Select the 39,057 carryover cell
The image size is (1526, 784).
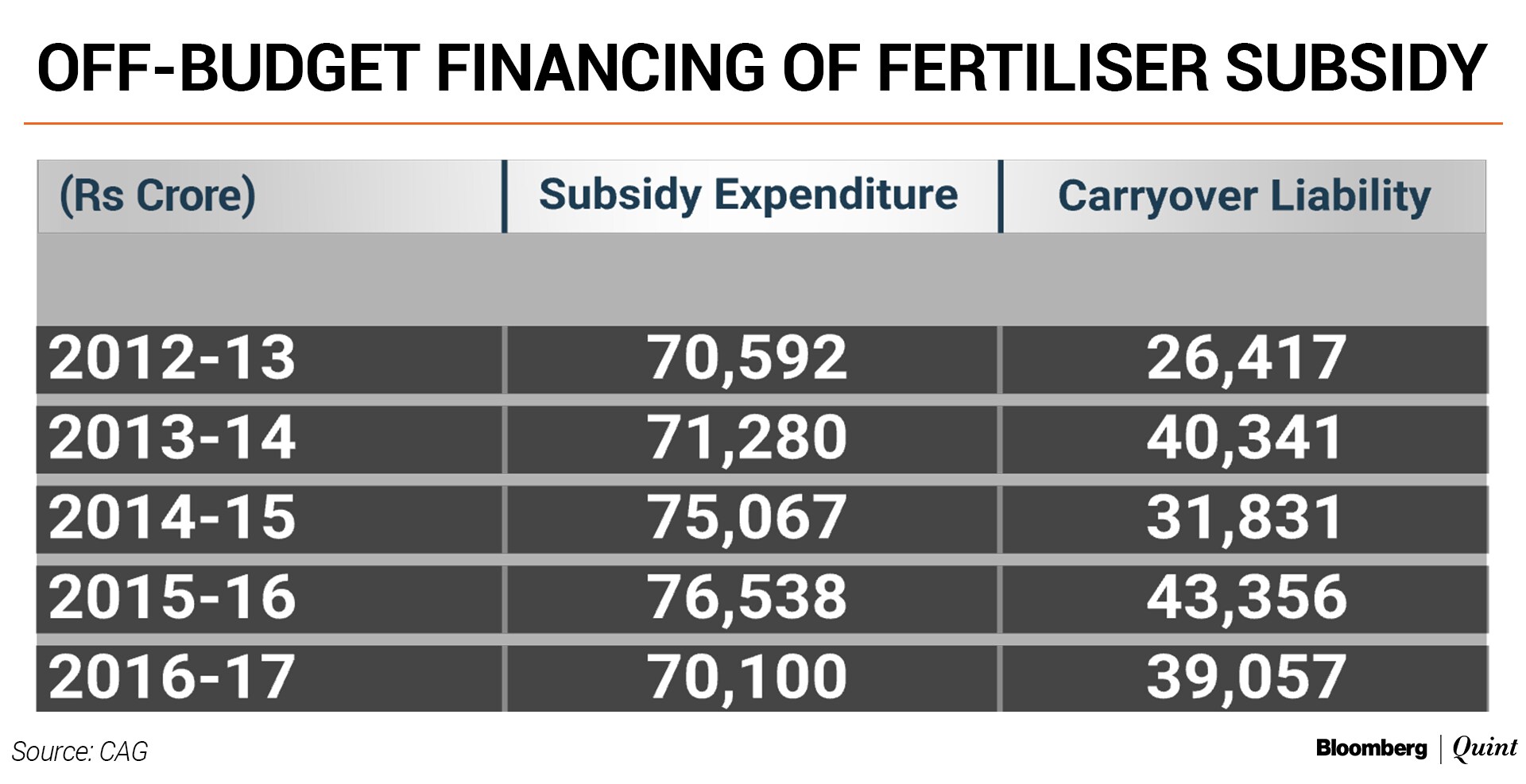pyautogui.click(x=1245, y=678)
